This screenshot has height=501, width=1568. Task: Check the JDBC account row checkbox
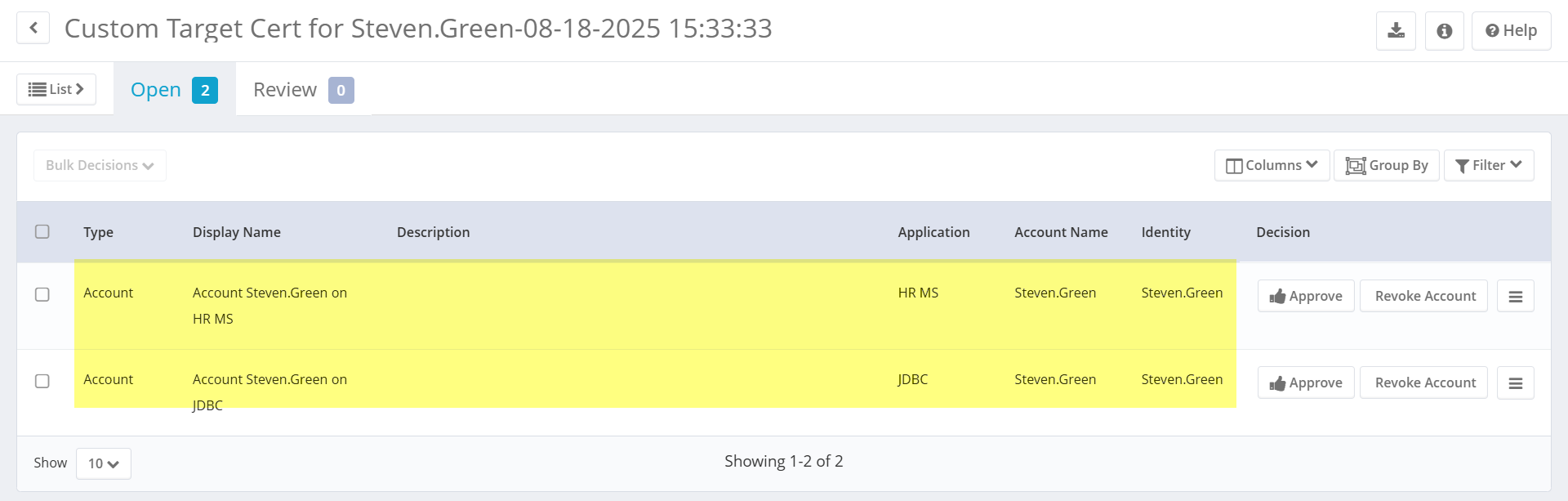click(x=42, y=382)
